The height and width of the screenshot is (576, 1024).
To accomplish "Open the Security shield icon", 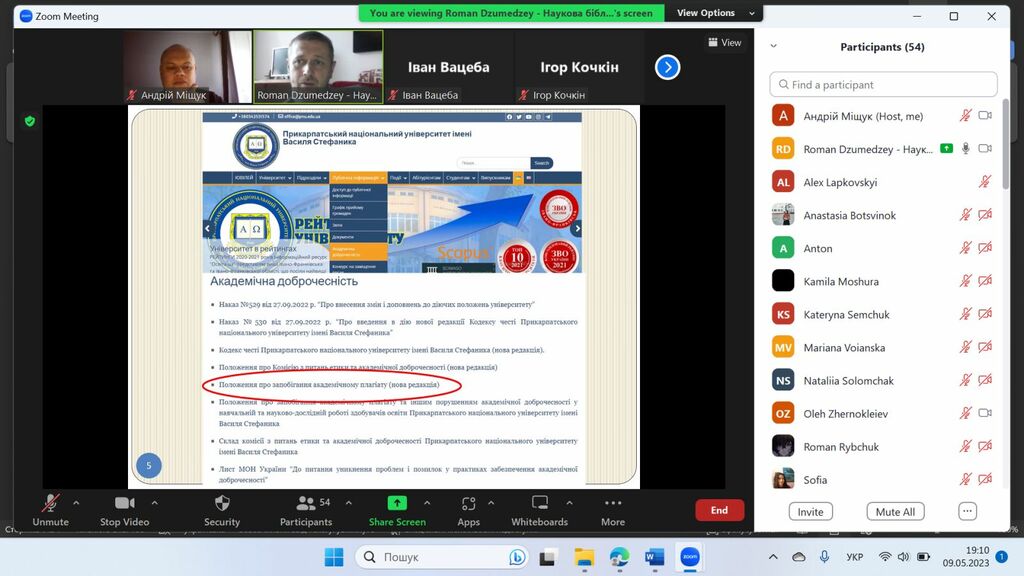I will coord(222,503).
